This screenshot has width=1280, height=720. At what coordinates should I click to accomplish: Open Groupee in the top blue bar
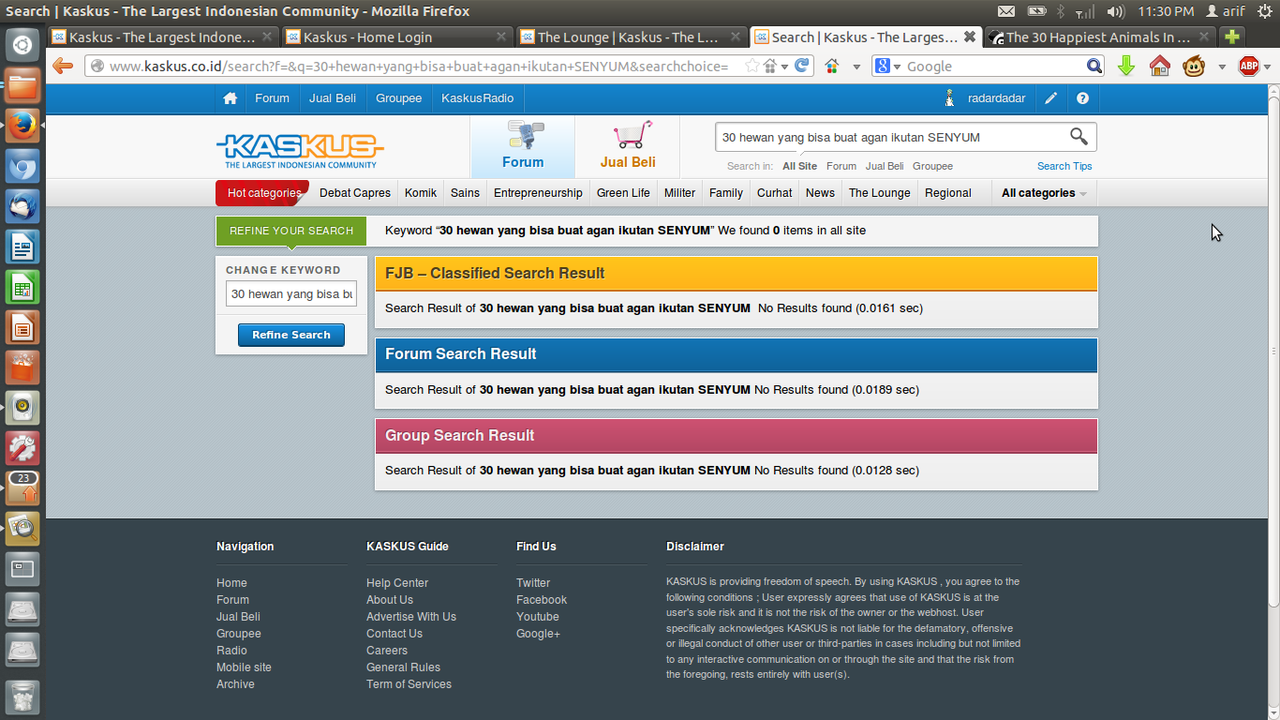[399, 98]
